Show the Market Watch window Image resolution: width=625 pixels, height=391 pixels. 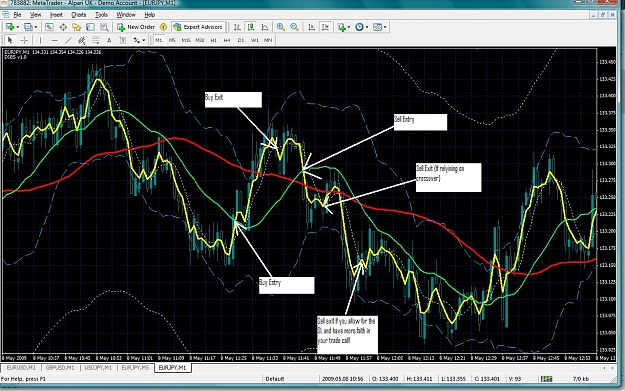49,27
